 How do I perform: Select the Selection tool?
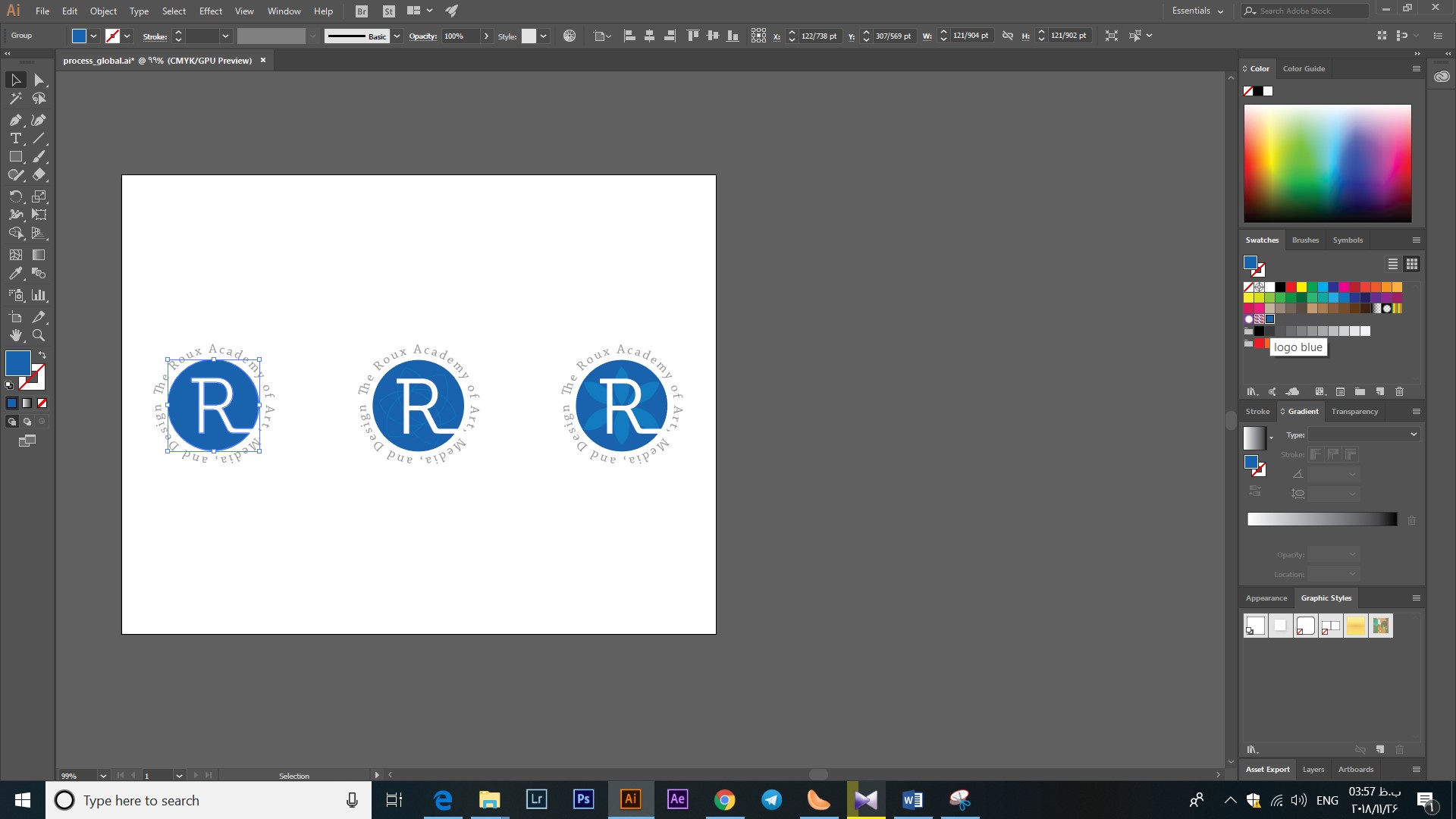[x=16, y=80]
